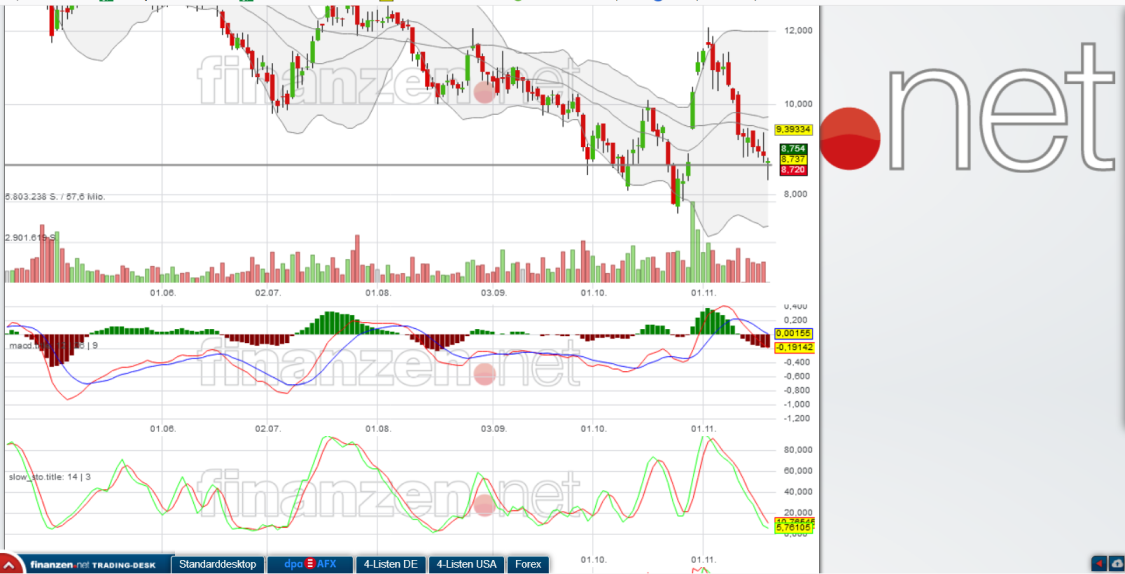Click the 2.901.619 S. volume label
Viewport: 1125px width, 574px height.
[30, 237]
